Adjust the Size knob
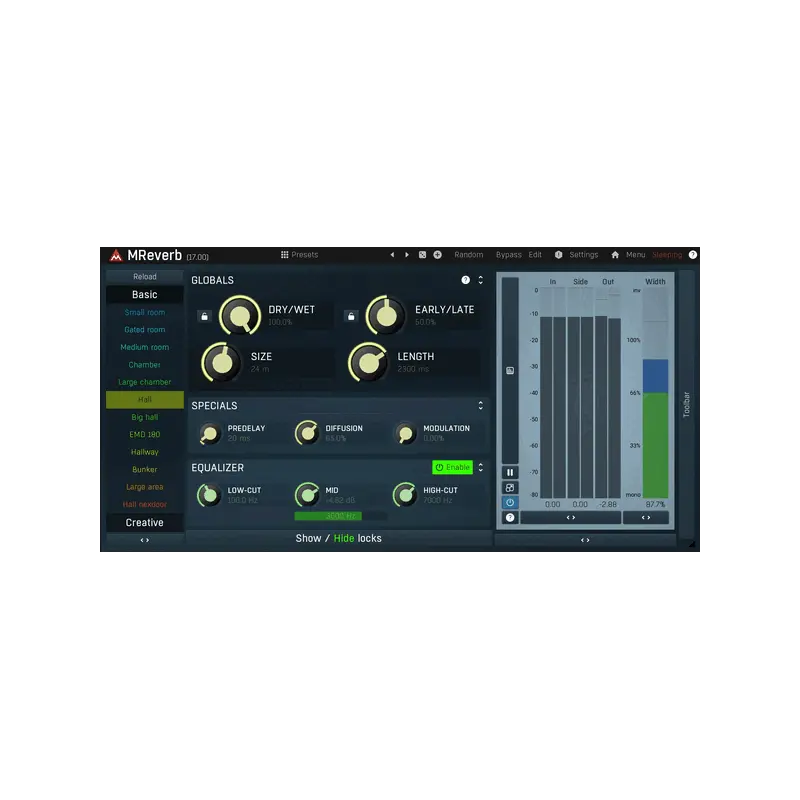 (x=222, y=363)
